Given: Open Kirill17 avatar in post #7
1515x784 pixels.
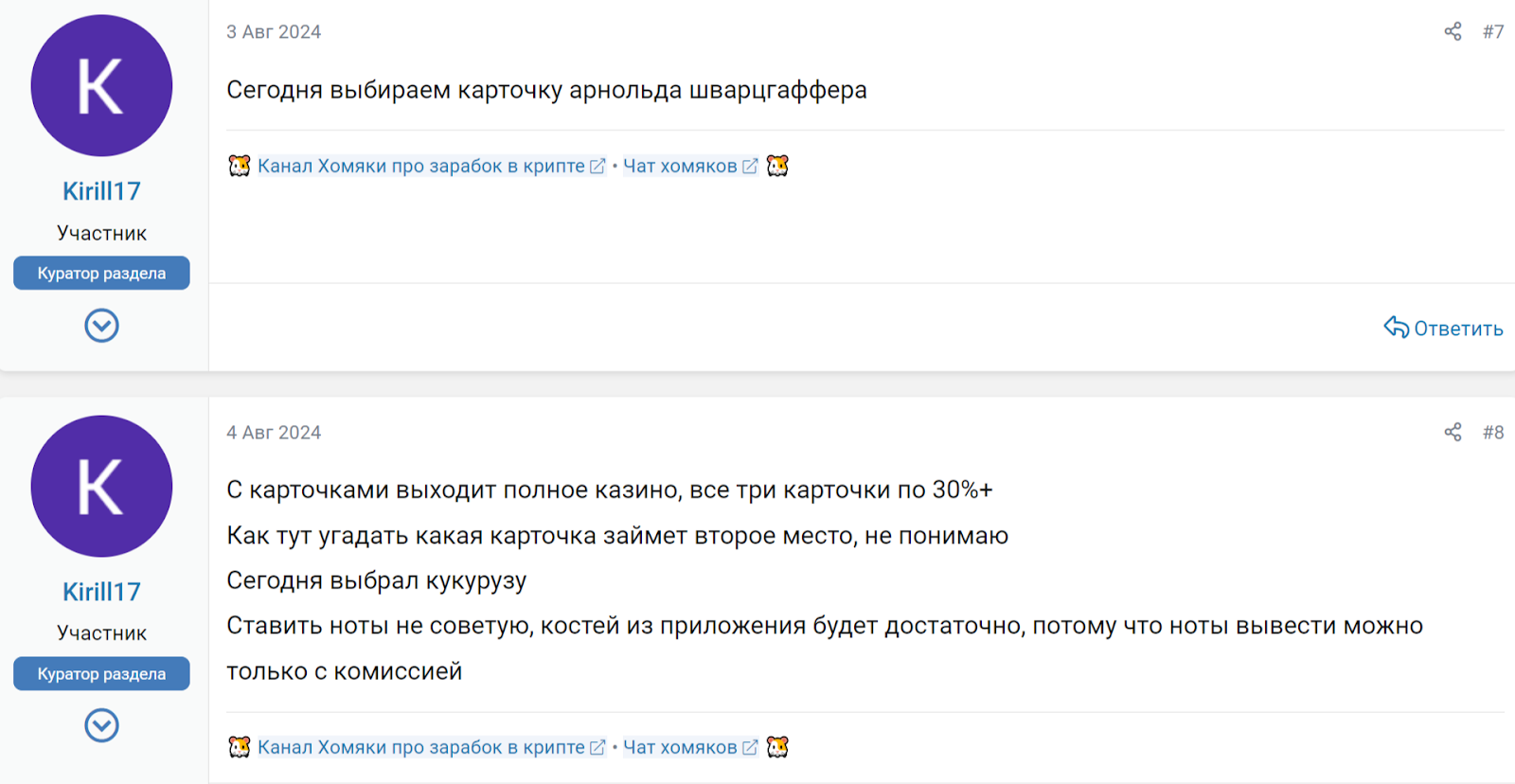Looking at the screenshot, I should click(x=101, y=86).
